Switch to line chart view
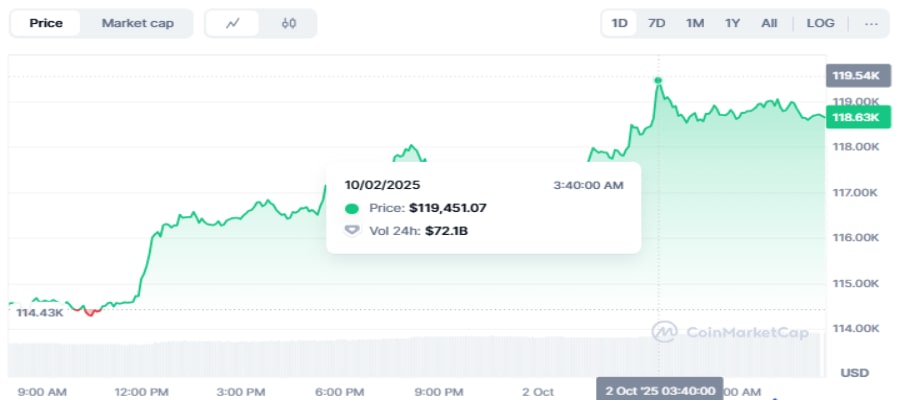This screenshot has height=400, width=900. 233,23
